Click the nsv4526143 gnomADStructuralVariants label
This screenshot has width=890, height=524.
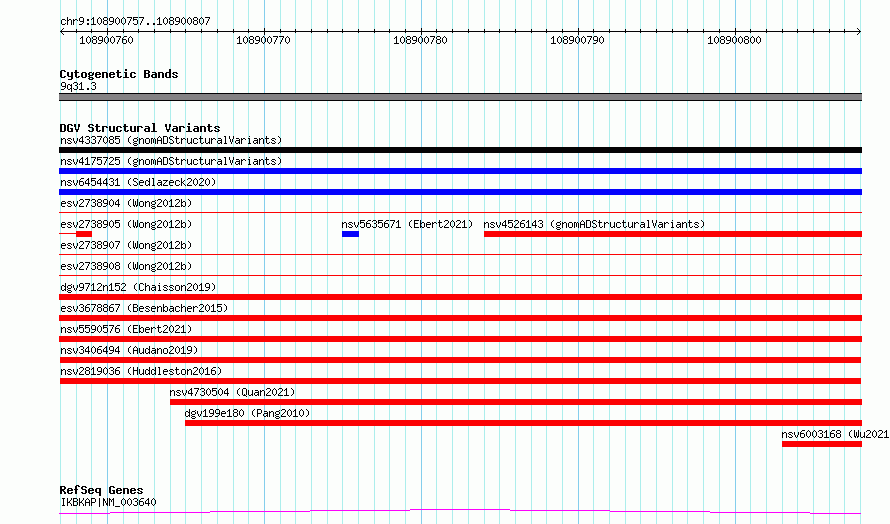tap(594, 224)
